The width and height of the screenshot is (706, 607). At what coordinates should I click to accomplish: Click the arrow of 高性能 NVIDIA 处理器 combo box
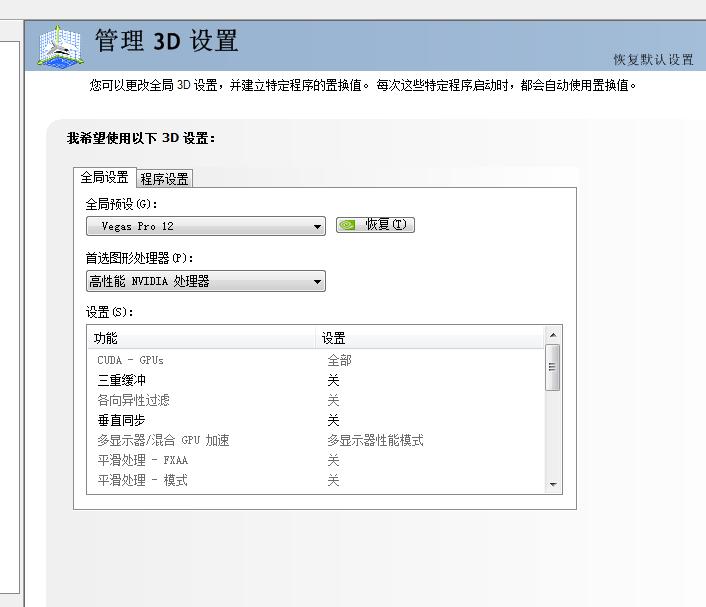click(x=317, y=282)
